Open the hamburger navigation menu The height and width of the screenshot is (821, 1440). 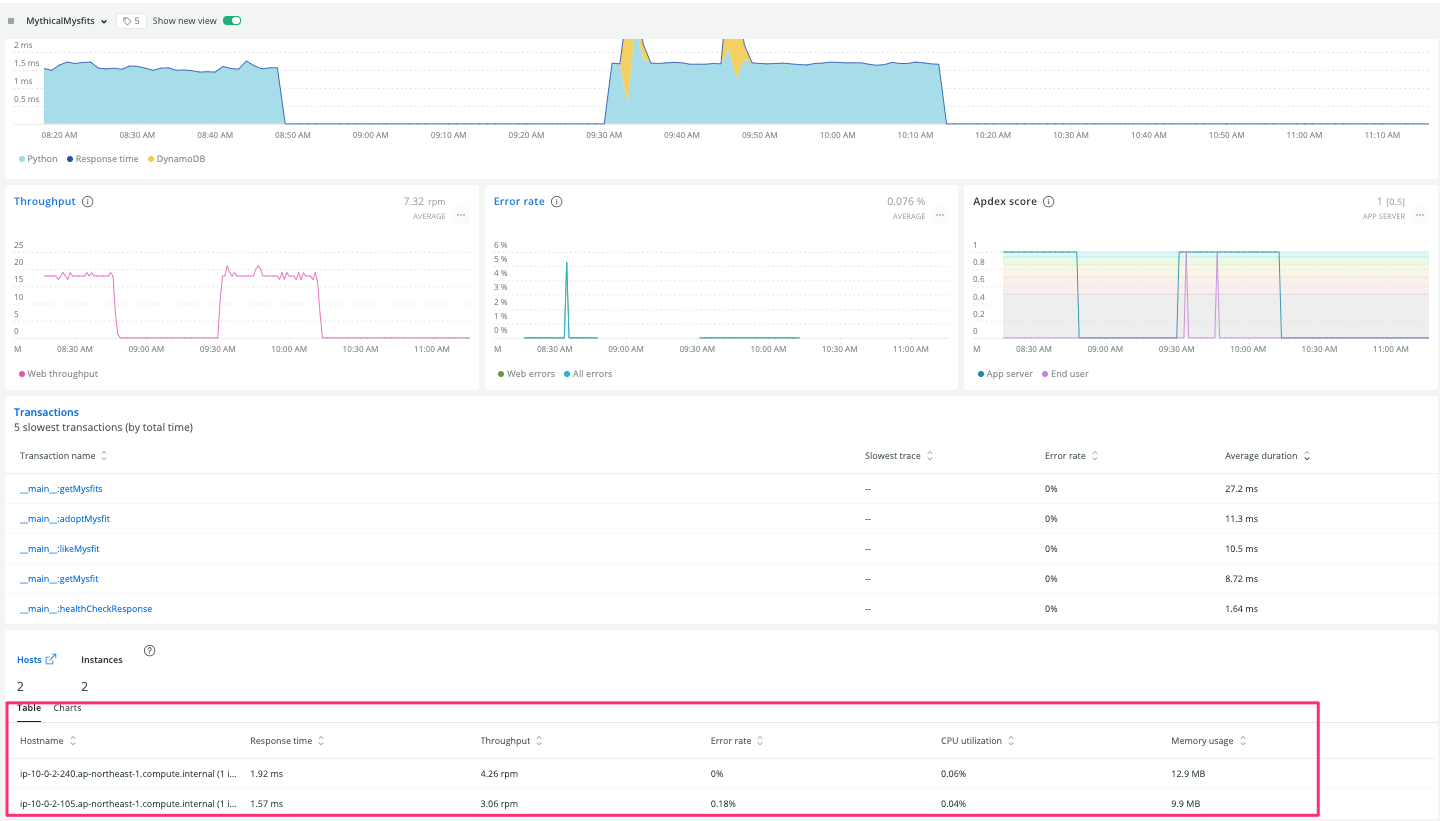coord(11,20)
